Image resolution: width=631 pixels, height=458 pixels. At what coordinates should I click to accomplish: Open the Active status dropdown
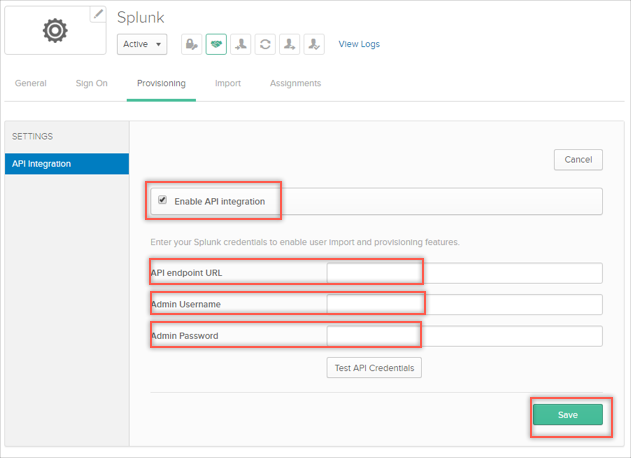point(142,44)
